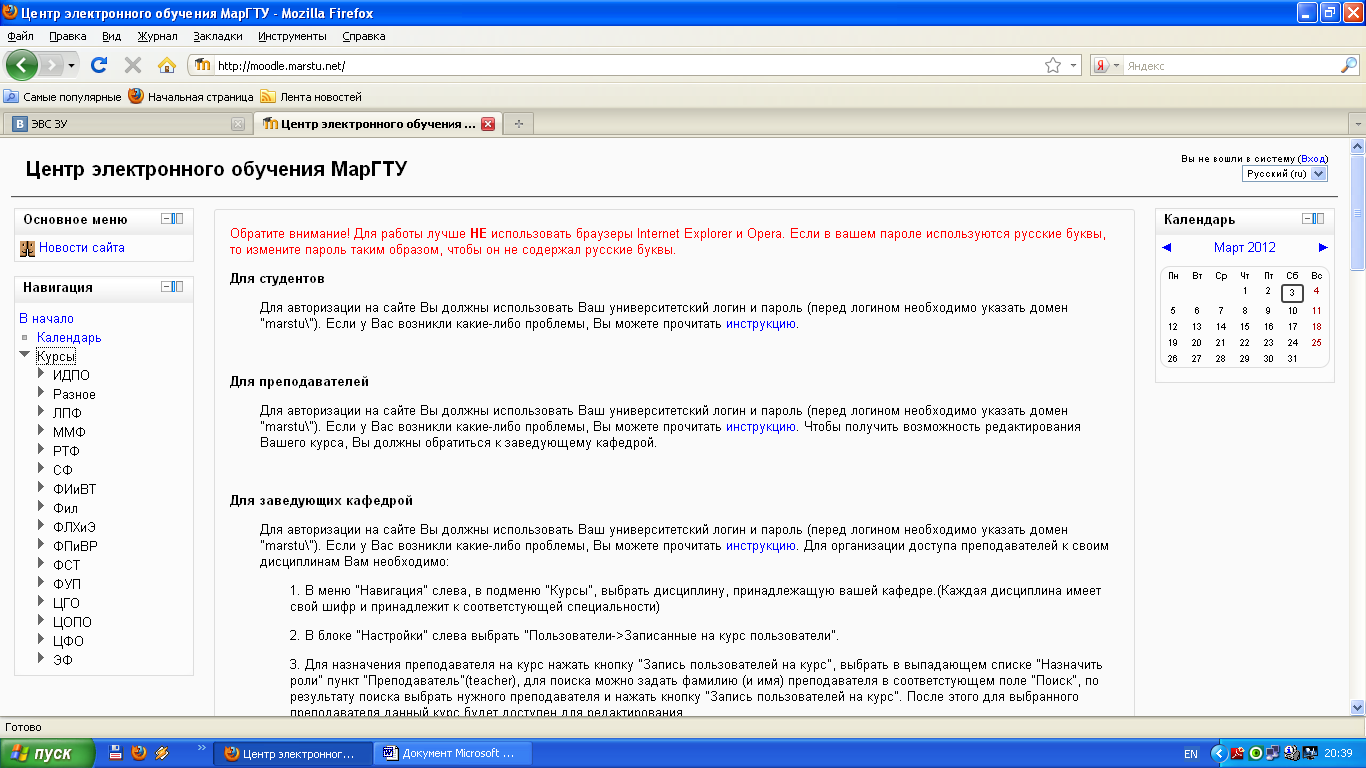The width and height of the screenshot is (1366, 768).
Task: Go to the Home page icon
Action: click(167, 65)
